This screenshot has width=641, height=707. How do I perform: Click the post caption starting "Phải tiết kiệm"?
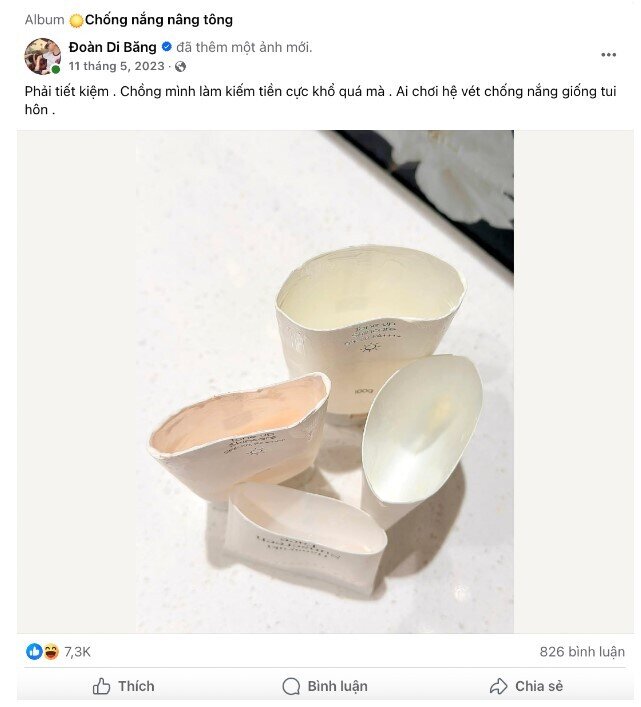pos(300,99)
